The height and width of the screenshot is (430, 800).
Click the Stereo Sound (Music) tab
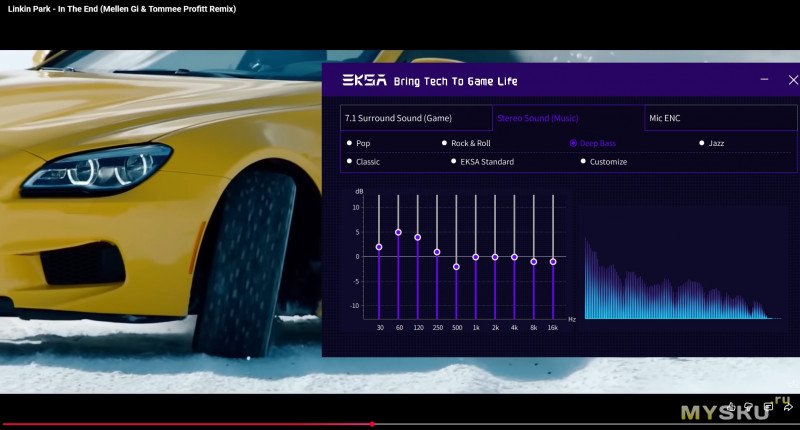568,118
